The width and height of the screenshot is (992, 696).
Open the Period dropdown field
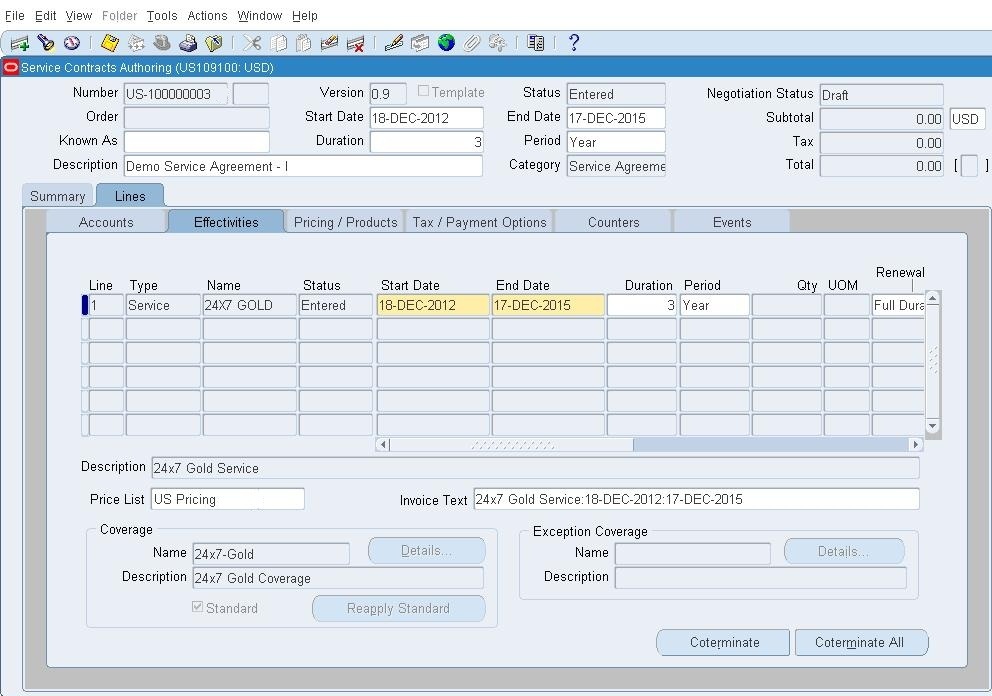pos(616,141)
